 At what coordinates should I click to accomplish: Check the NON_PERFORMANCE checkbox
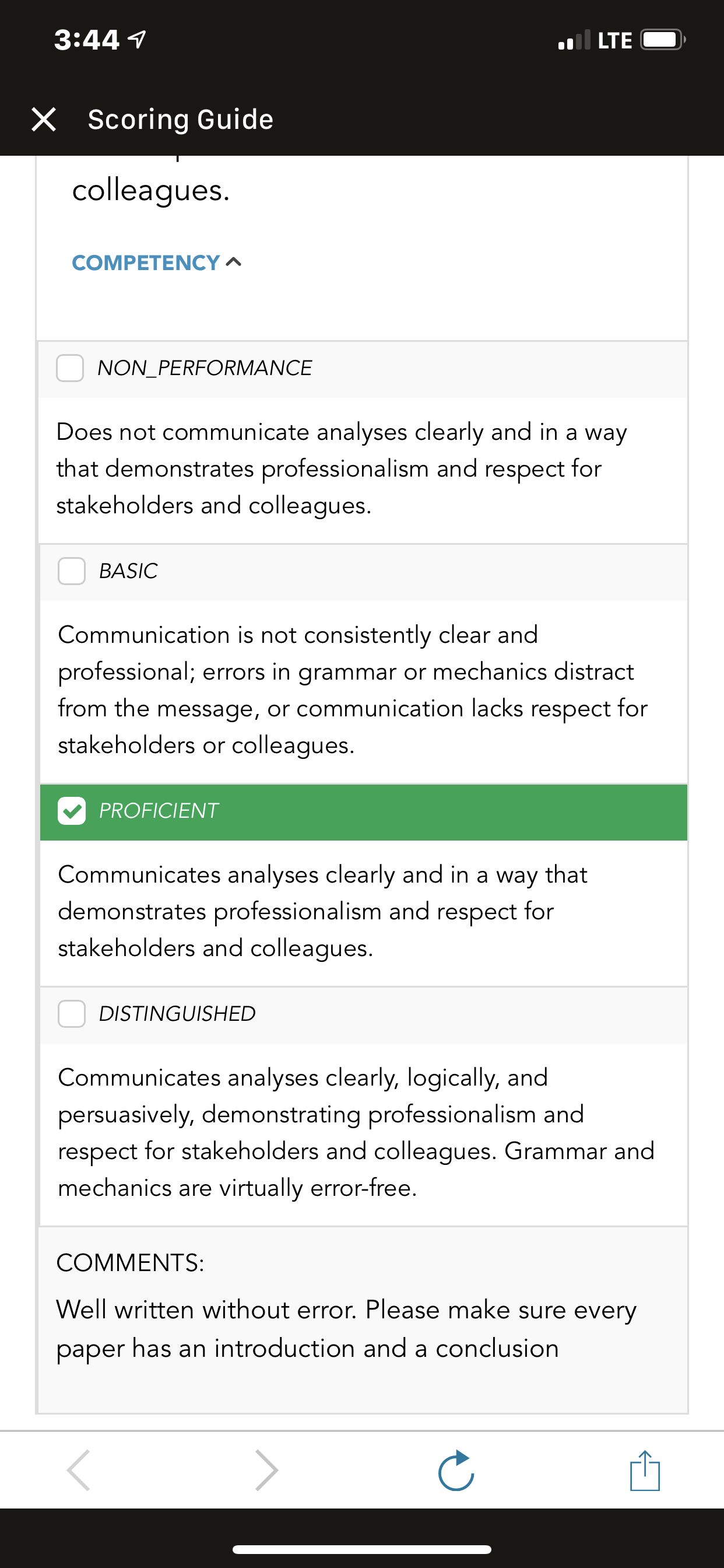(x=70, y=368)
